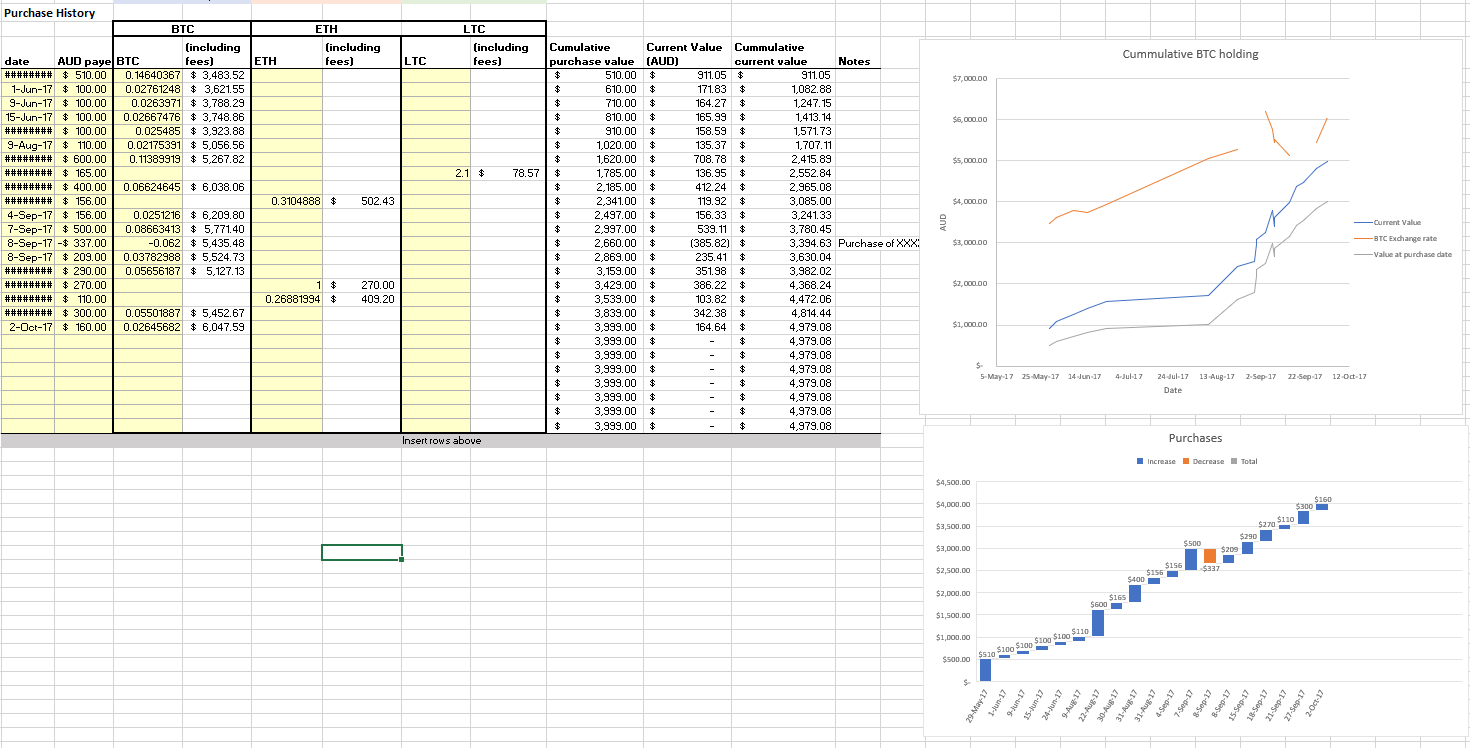Select the negative BTC cell '-0.062'
The image size is (1470, 748).
click(x=148, y=243)
